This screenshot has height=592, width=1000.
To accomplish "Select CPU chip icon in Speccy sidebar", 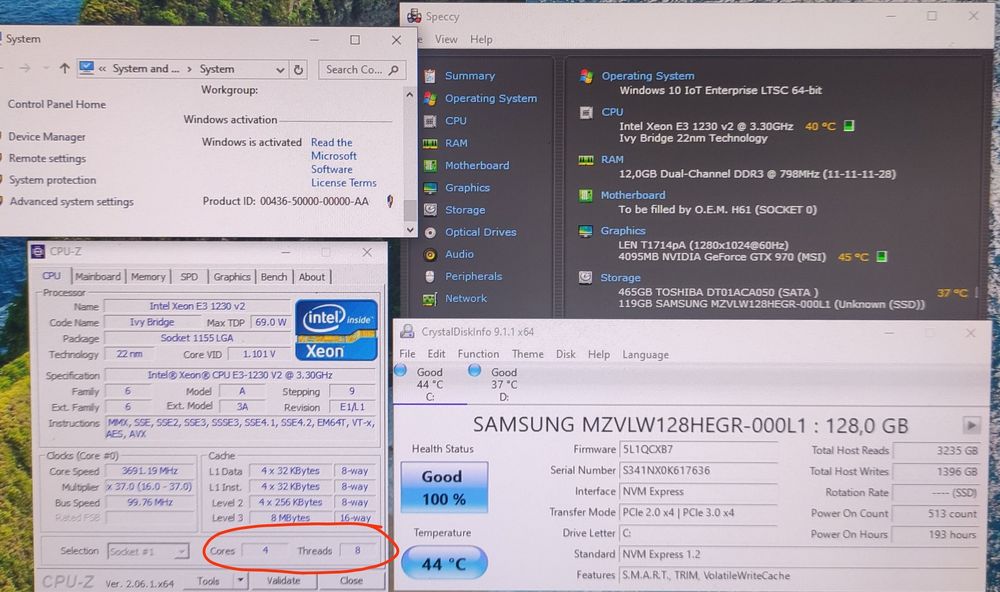I will (430, 121).
